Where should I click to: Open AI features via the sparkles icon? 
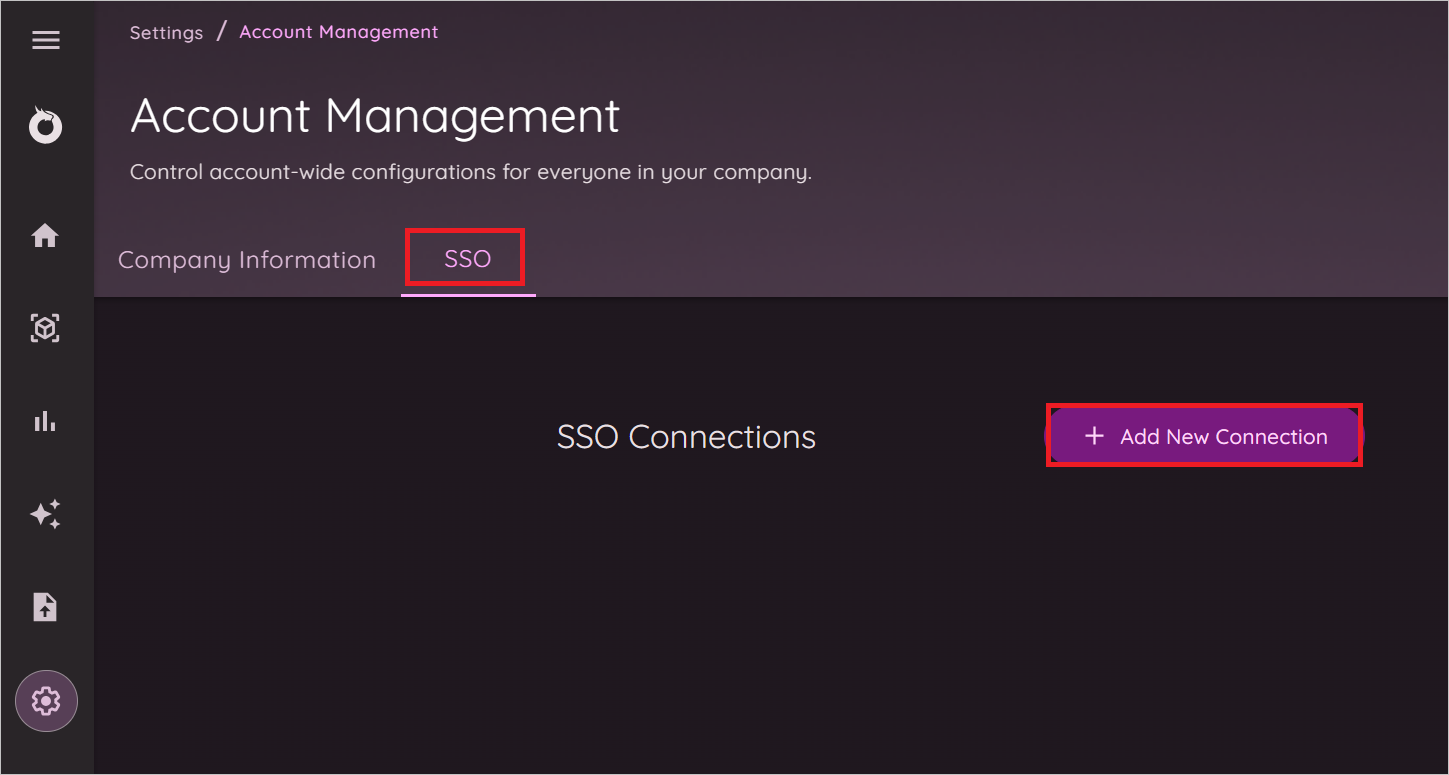click(x=45, y=514)
